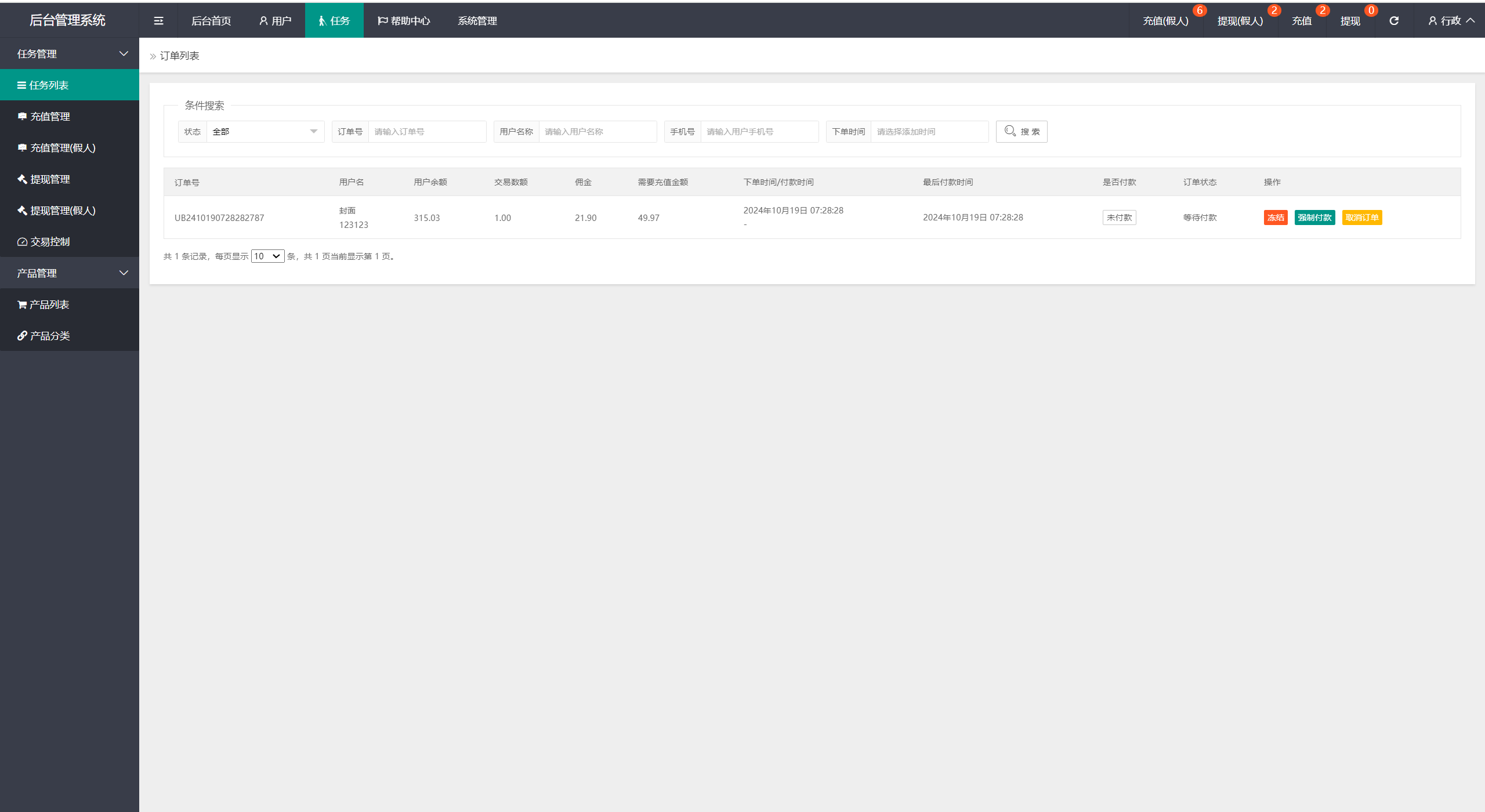Viewport: 1485px width, 812px height.
Task: Open 充值(假人) notification with badge 6
Action: click(1165, 21)
